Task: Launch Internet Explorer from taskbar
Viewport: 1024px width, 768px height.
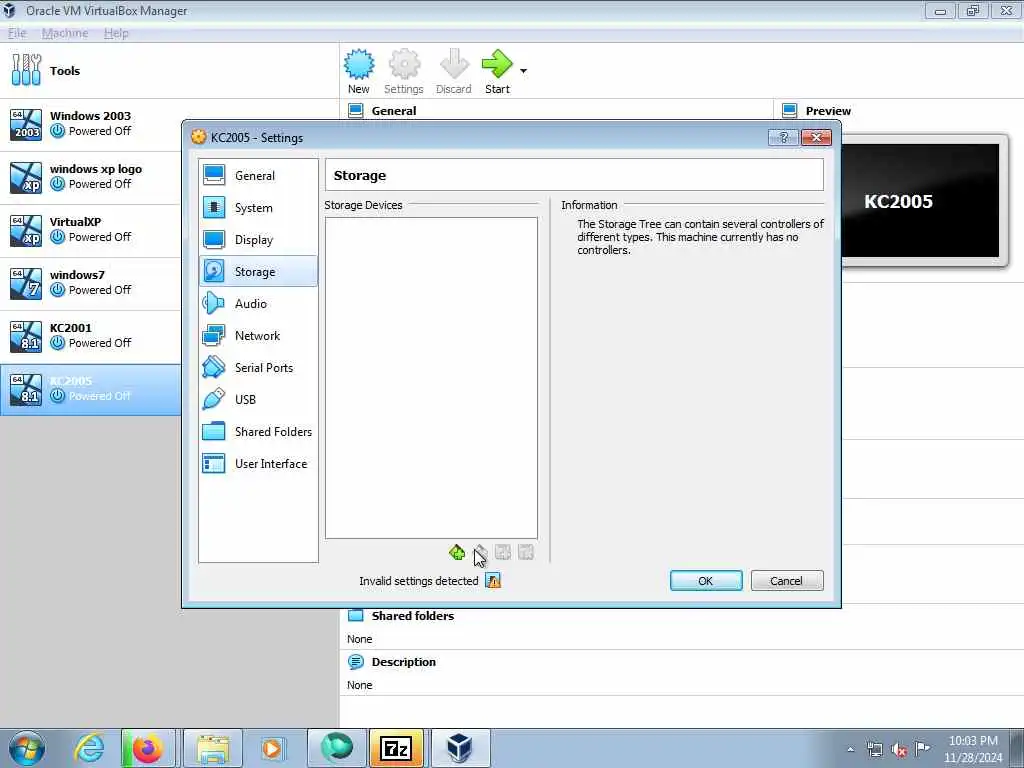Action: 89,748
